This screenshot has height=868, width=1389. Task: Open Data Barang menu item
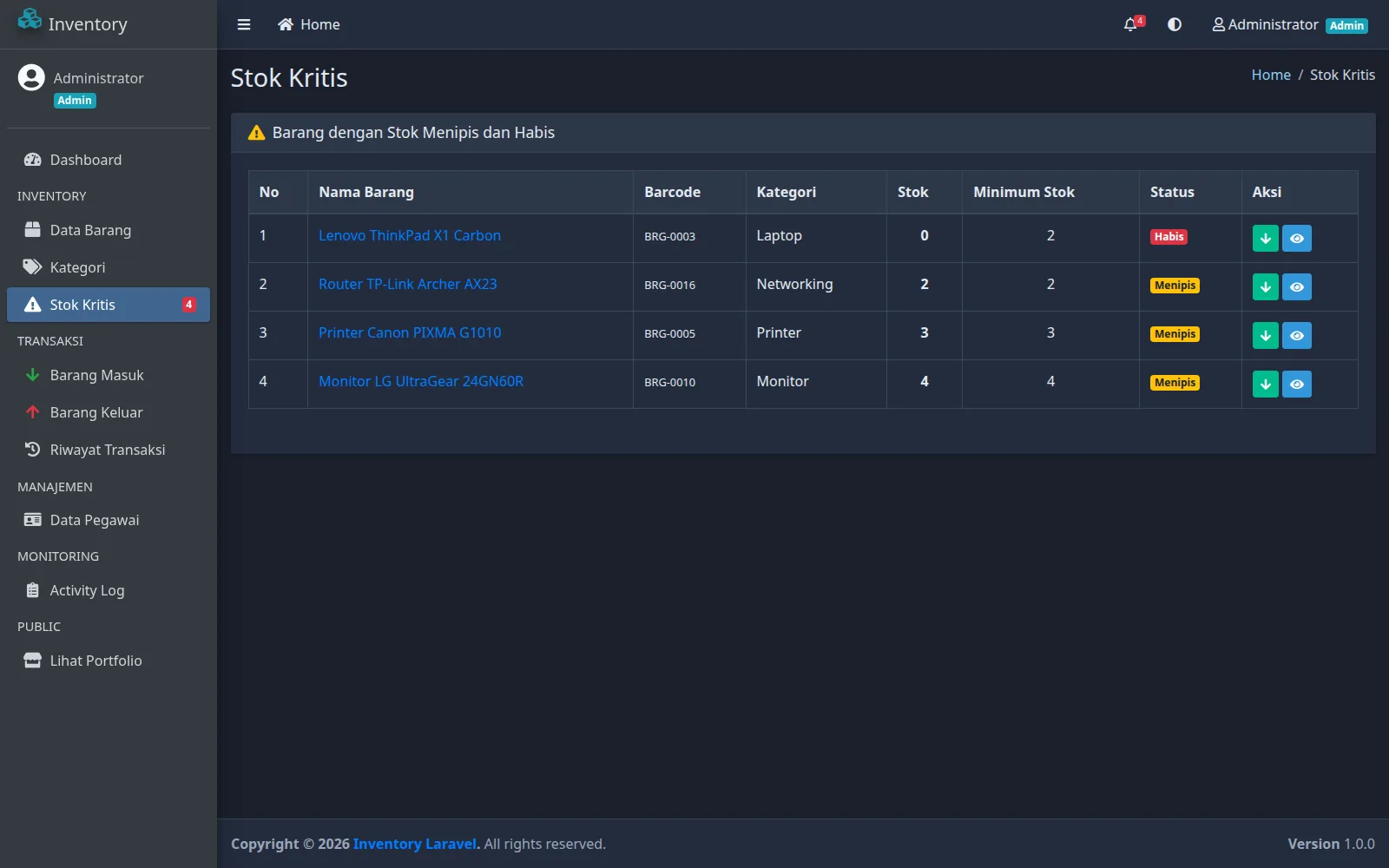(x=109, y=230)
